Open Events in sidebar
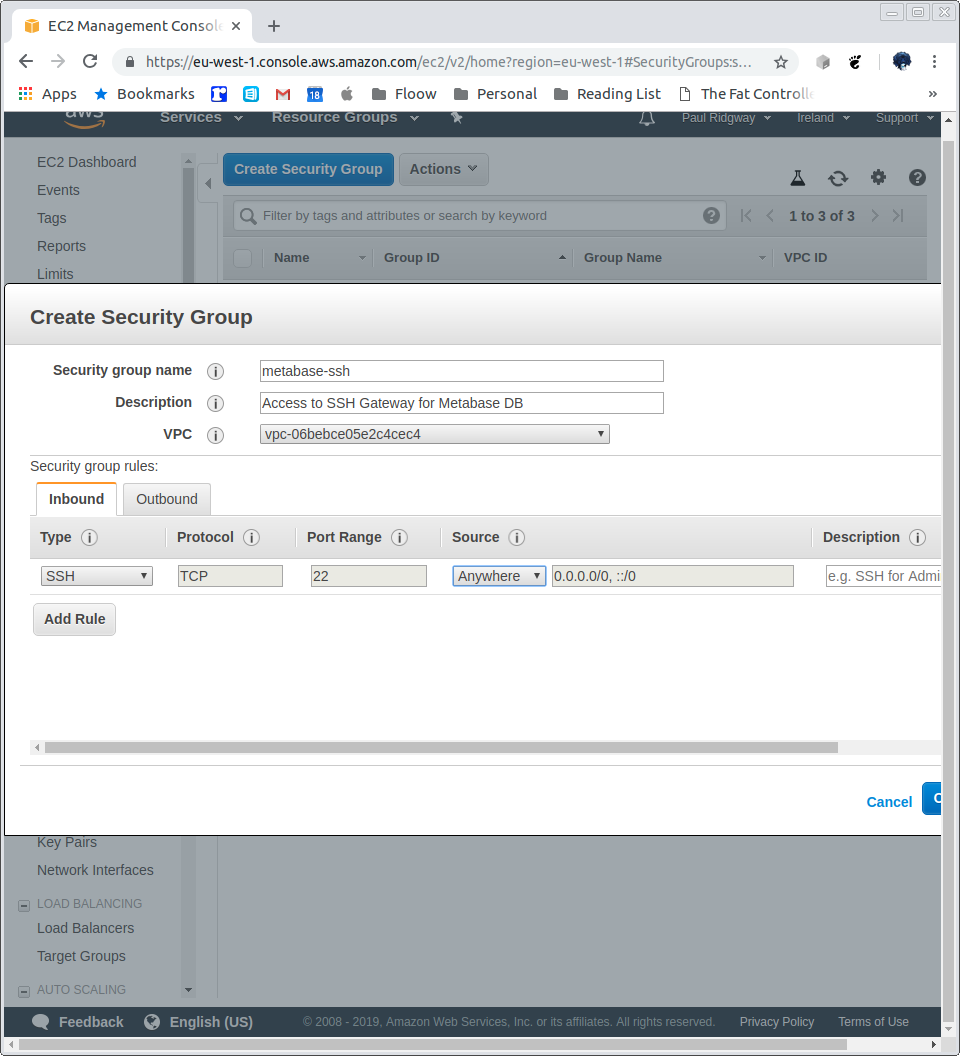This screenshot has height=1056, width=960. pos(58,191)
